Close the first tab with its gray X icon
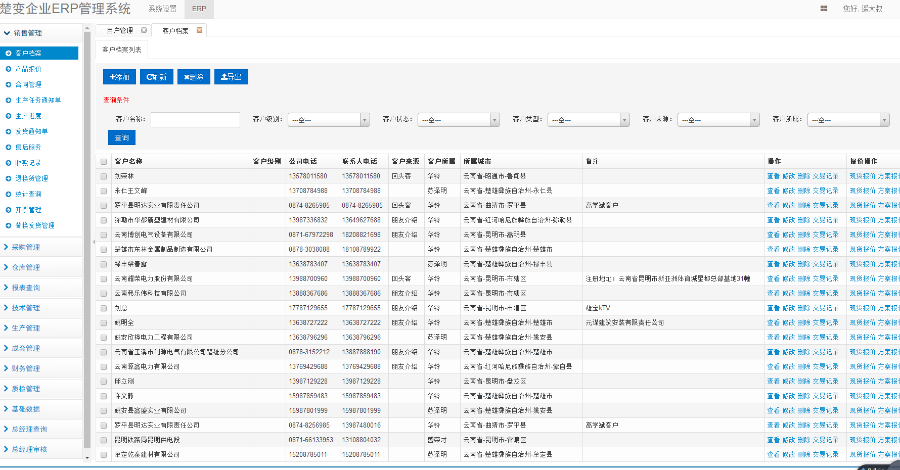This screenshot has height=470, width=900. 144,30
